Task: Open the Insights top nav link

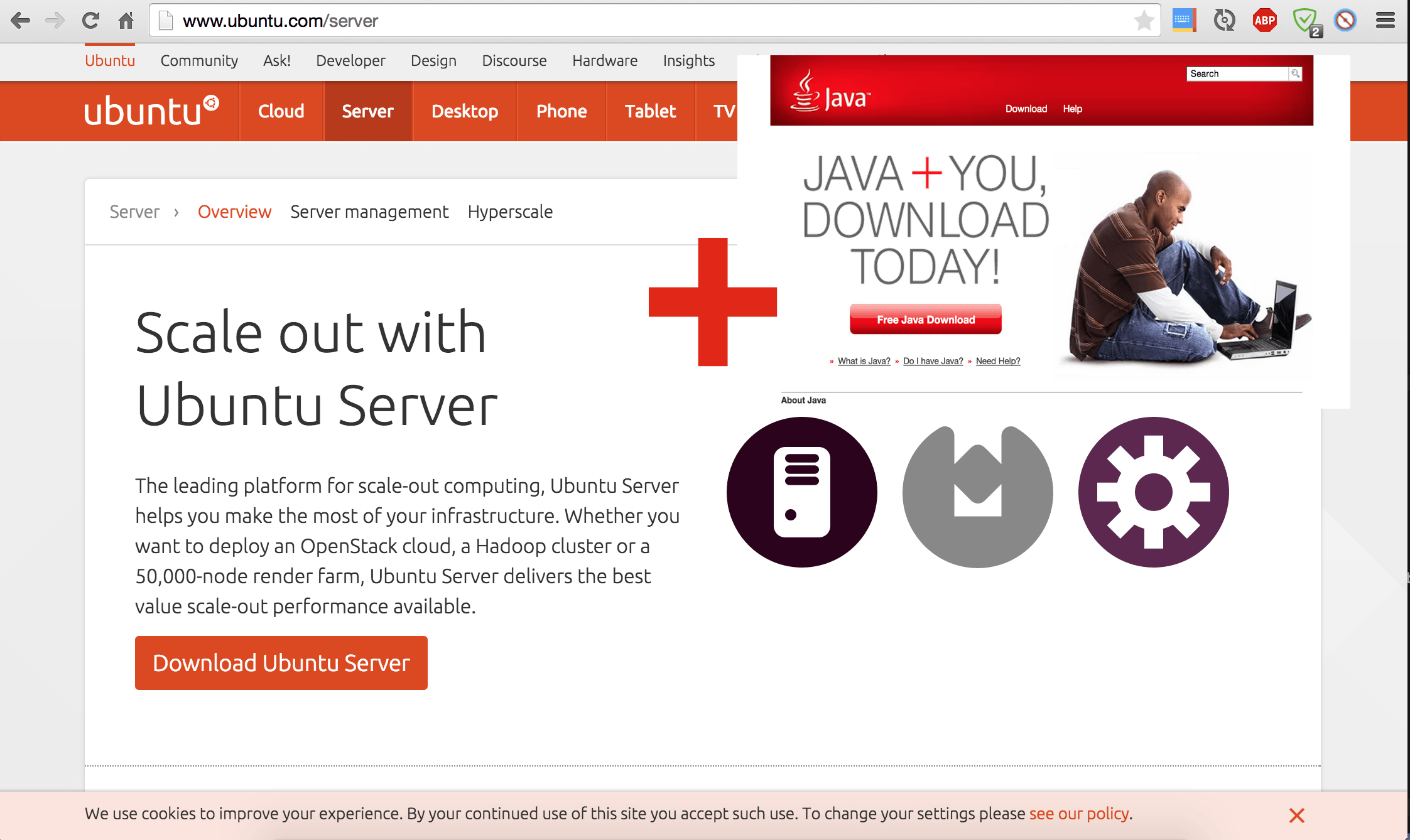Action: (x=689, y=60)
